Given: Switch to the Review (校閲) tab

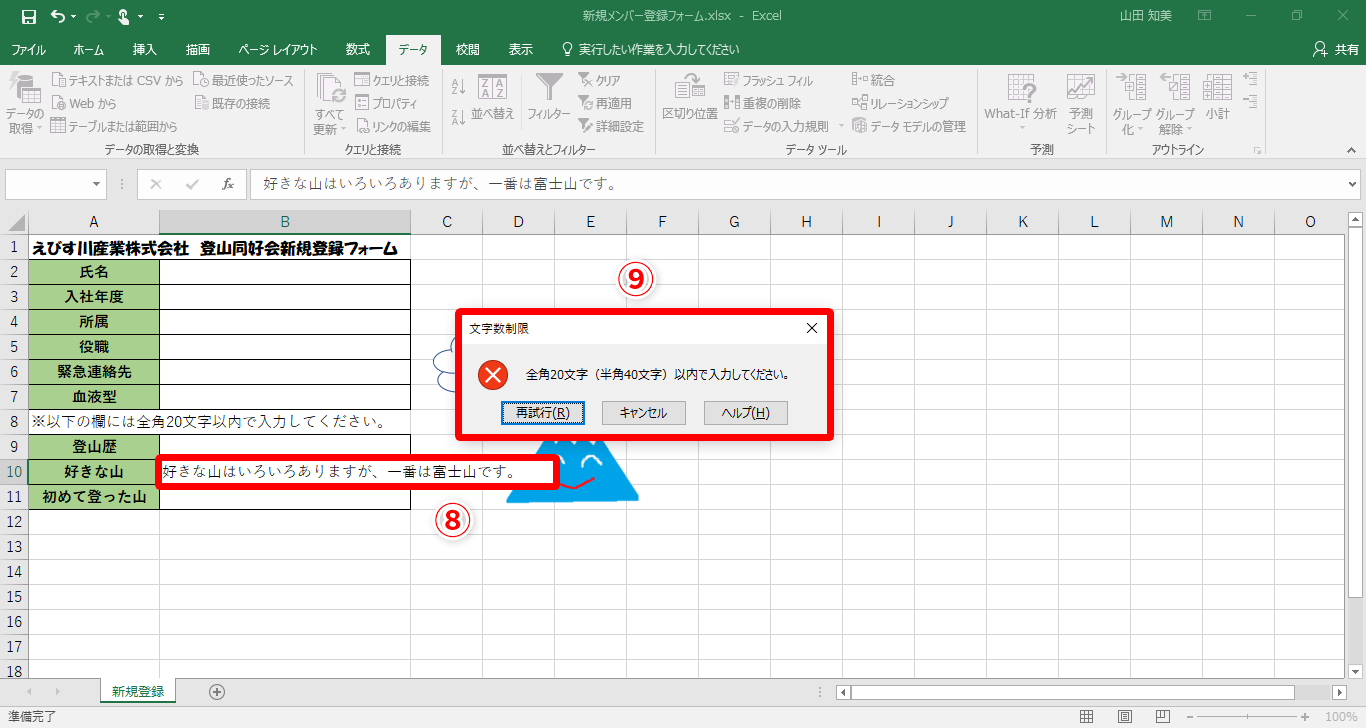Looking at the screenshot, I should click(467, 49).
